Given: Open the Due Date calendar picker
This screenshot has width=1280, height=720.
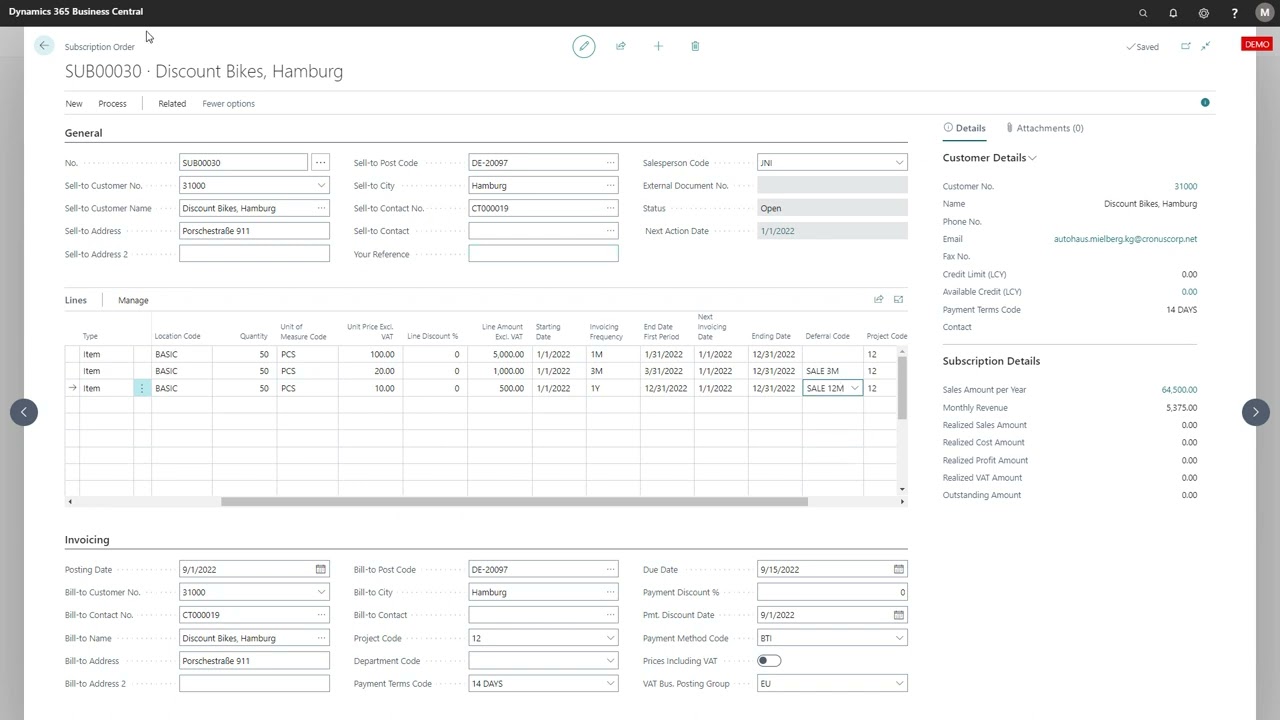Looking at the screenshot, I should coord(899,569).
